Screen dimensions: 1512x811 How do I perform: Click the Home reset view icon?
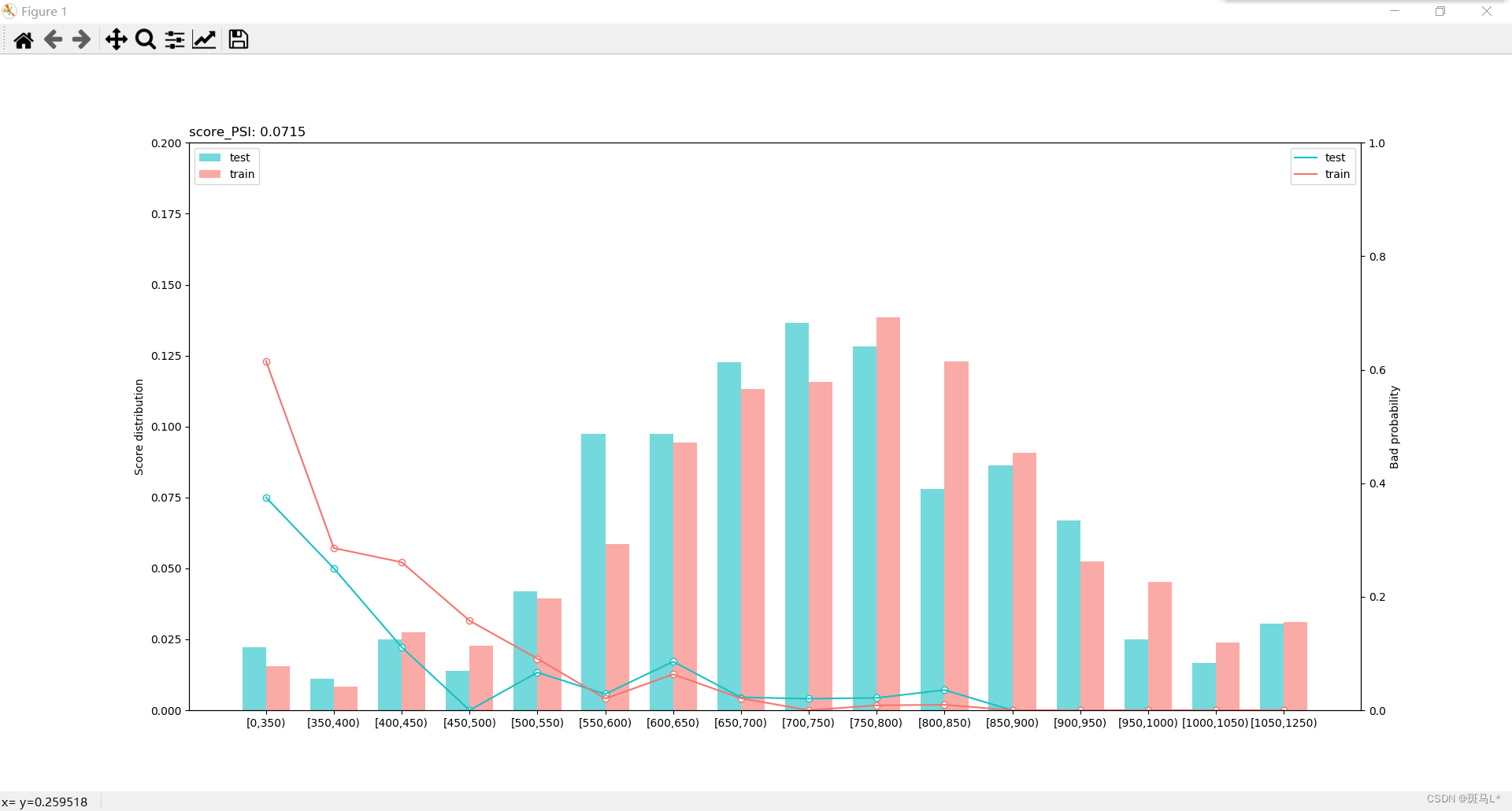[x=24, y=39]
